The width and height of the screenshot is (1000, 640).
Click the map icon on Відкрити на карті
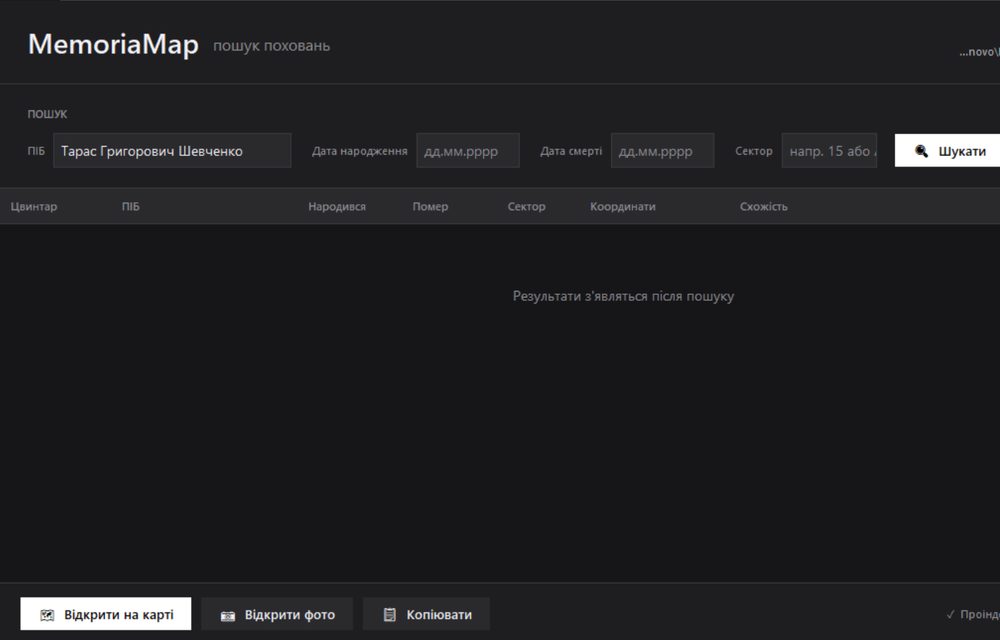point(47,615)
